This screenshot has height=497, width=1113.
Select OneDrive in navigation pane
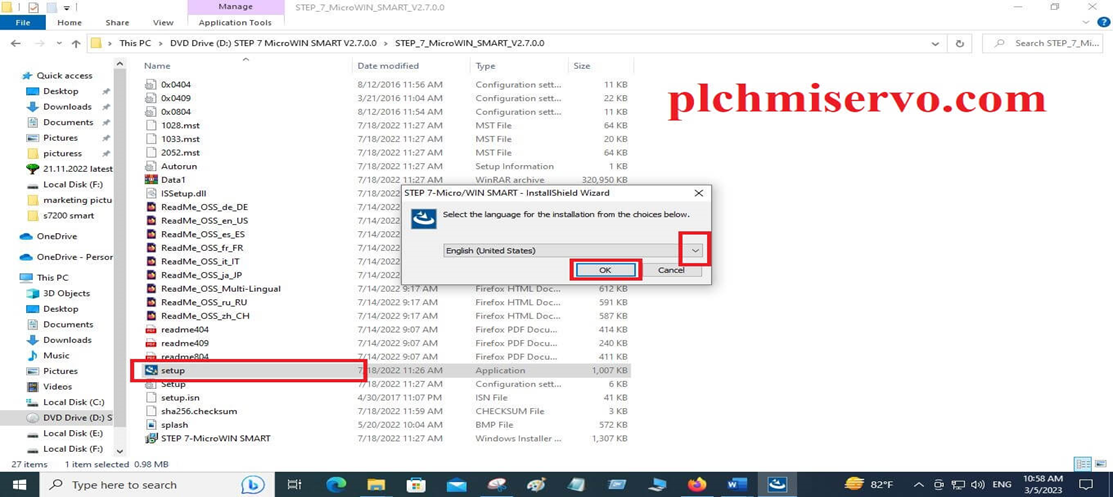click(x=57, y=236)
